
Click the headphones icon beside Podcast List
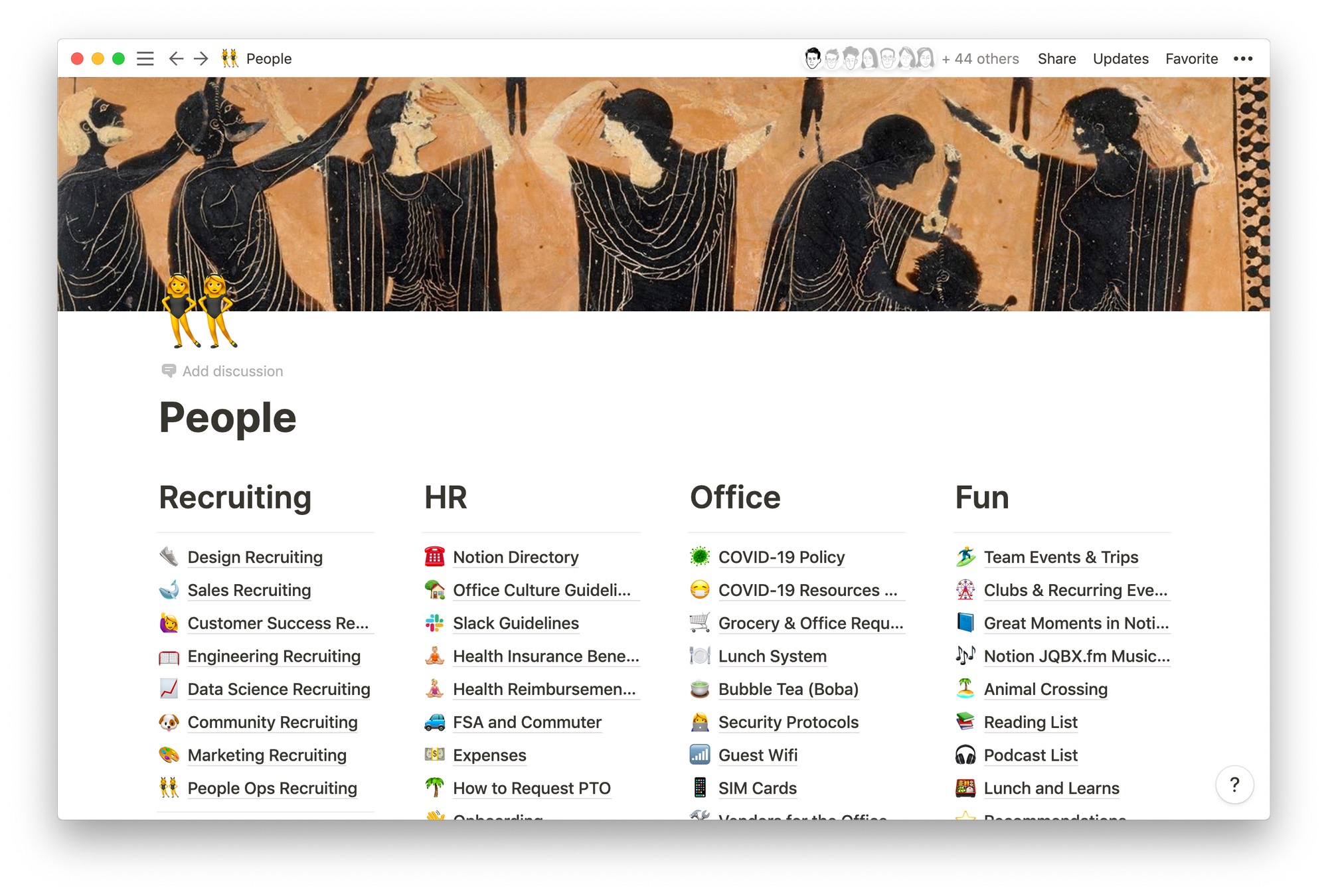[x=965, y=755]
